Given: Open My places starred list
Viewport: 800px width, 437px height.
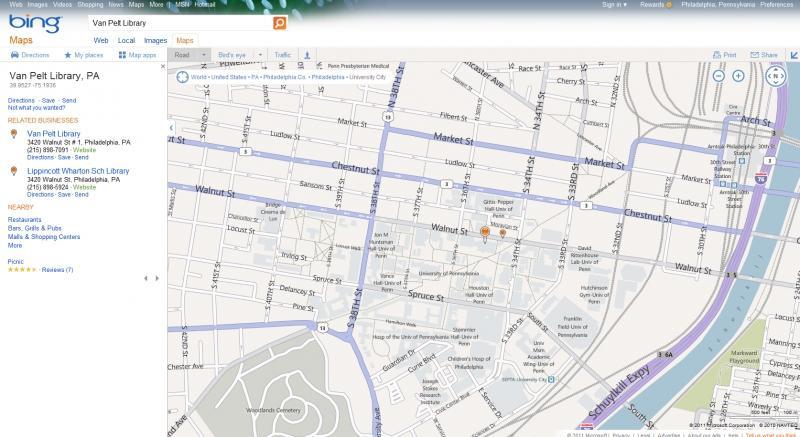Looking at the screenshot, I should [83, 55].
